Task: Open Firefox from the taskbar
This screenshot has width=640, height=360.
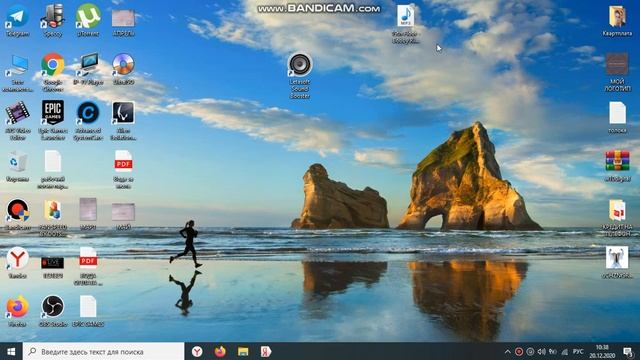Action: tap(220, 351)
